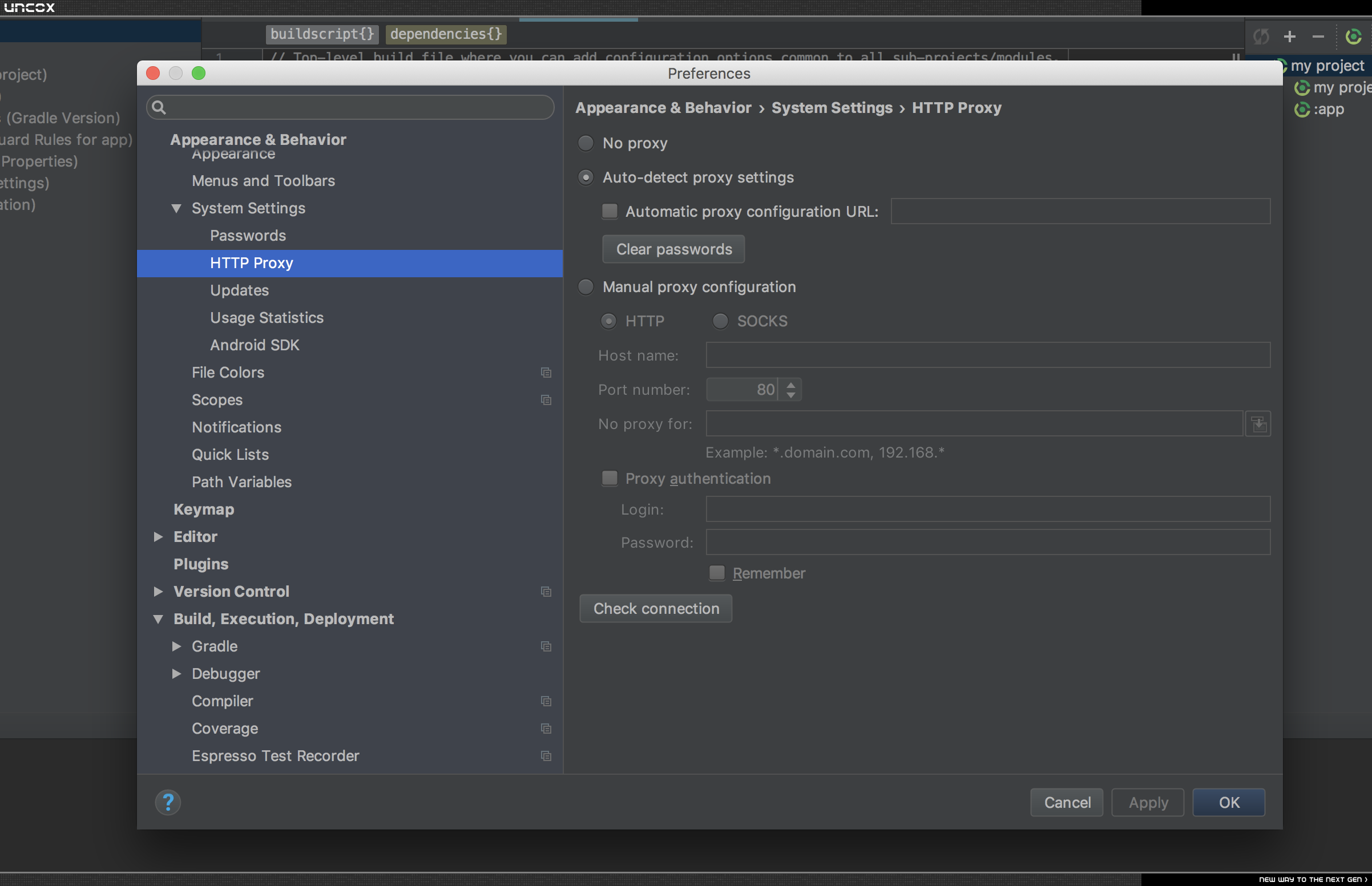Click the Port number stepper arrows
The image size is (1372, 886).
point(791,390)
